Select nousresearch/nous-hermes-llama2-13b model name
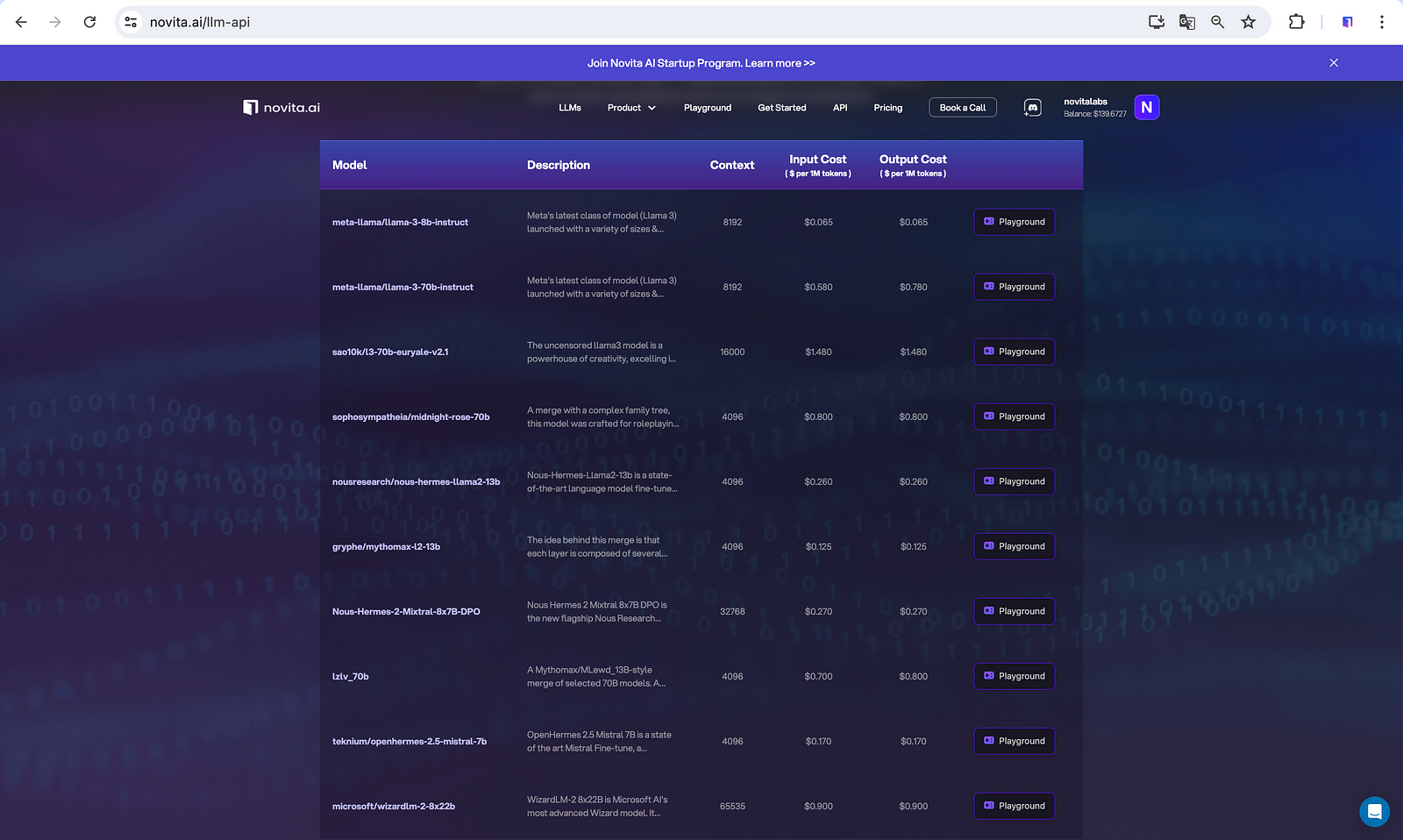Image resolution: width=1403 pixels, height=840 pixels. pyautogui.click(x=416, y=482)
